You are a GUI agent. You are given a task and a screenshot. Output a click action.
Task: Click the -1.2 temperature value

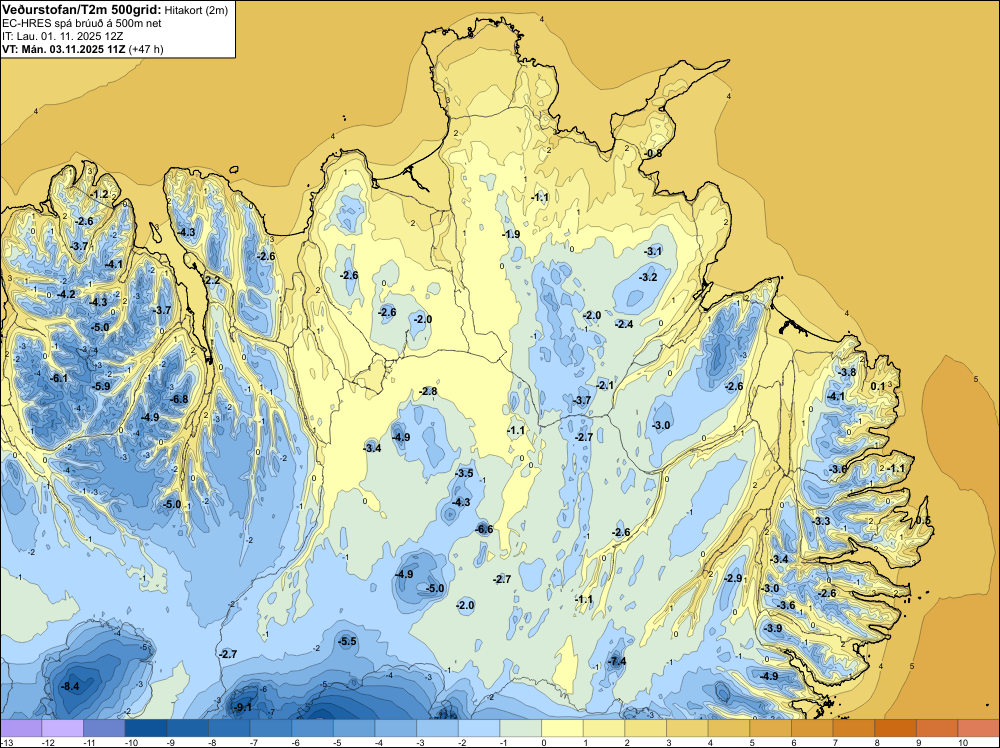[99, 194]
